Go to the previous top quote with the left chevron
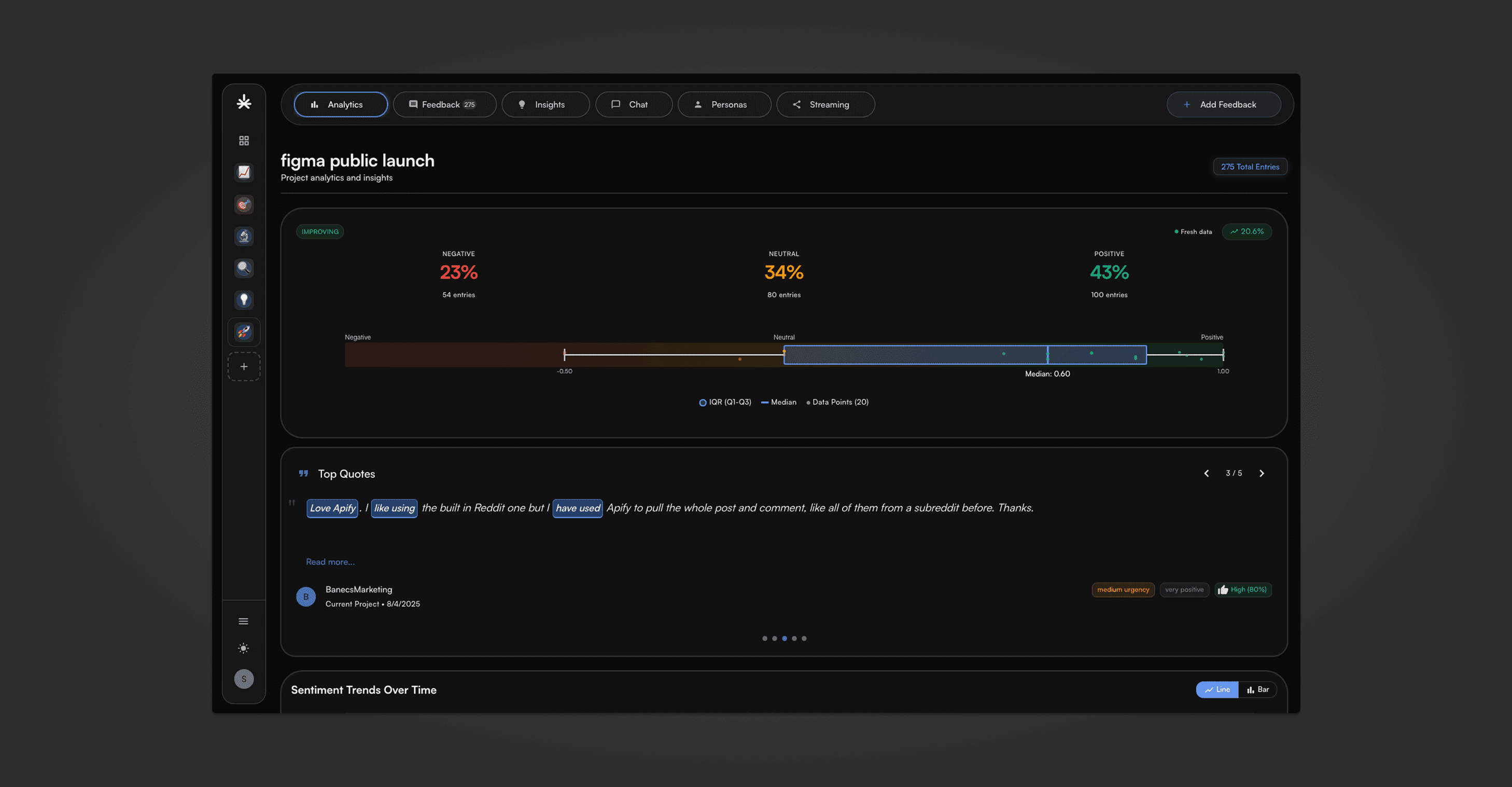Viewport: 1512px width, 787px height. point(1206,473)
